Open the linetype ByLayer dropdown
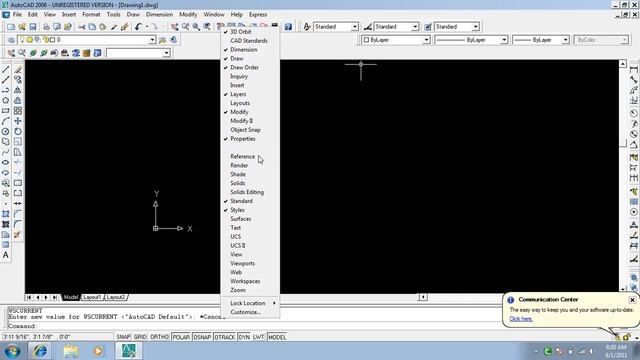Image resolution: width=640 pixels, height=360 pixels. pos(504,40)
